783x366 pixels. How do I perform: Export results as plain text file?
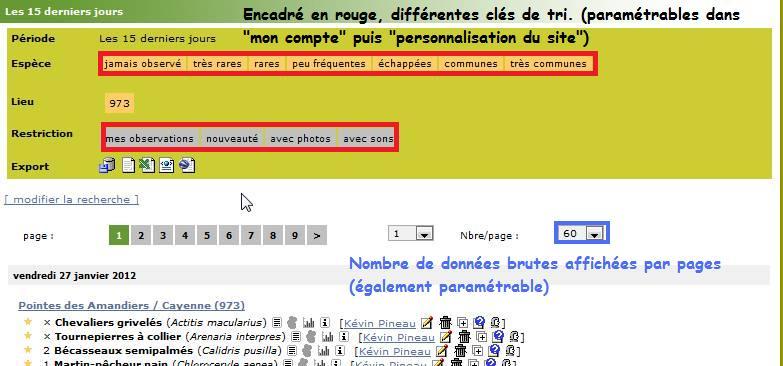tap(129, 165)
